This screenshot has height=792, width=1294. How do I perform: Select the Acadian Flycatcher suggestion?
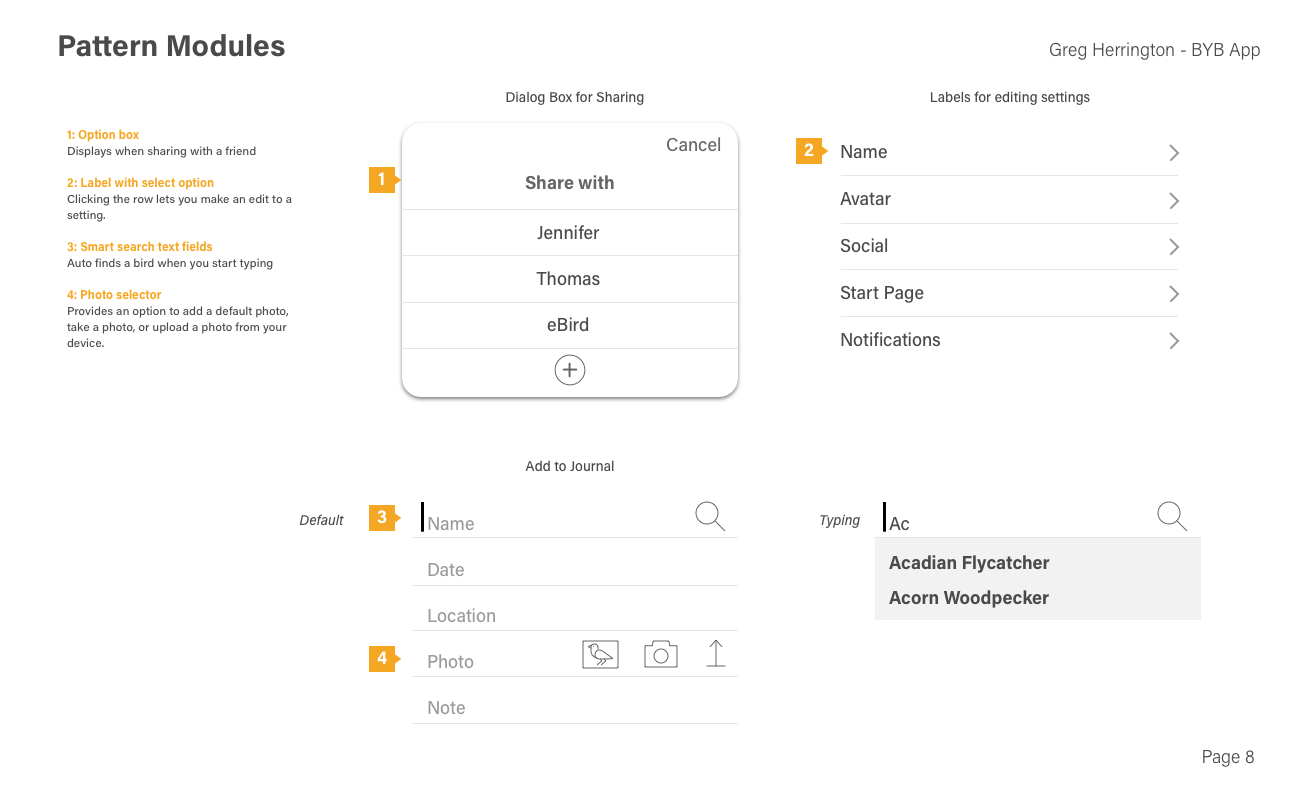pos(969,563)
